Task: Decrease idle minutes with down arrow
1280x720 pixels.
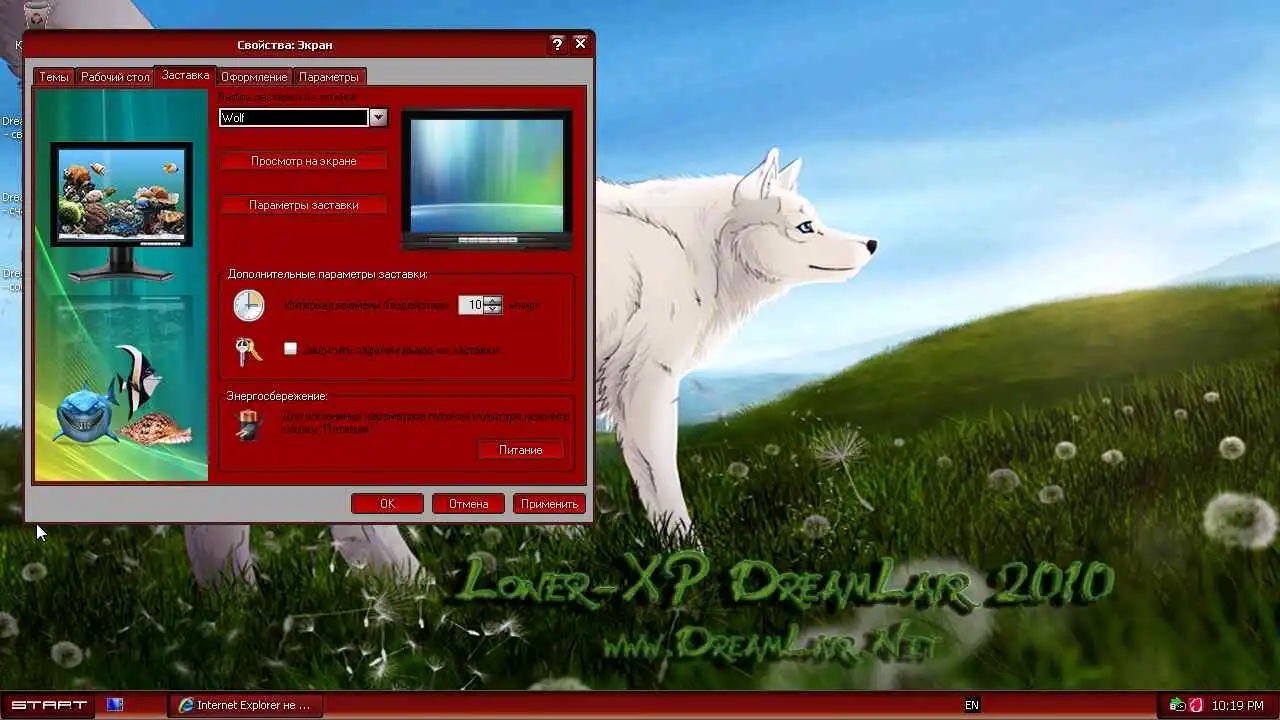Action: [x=493, y=310]
